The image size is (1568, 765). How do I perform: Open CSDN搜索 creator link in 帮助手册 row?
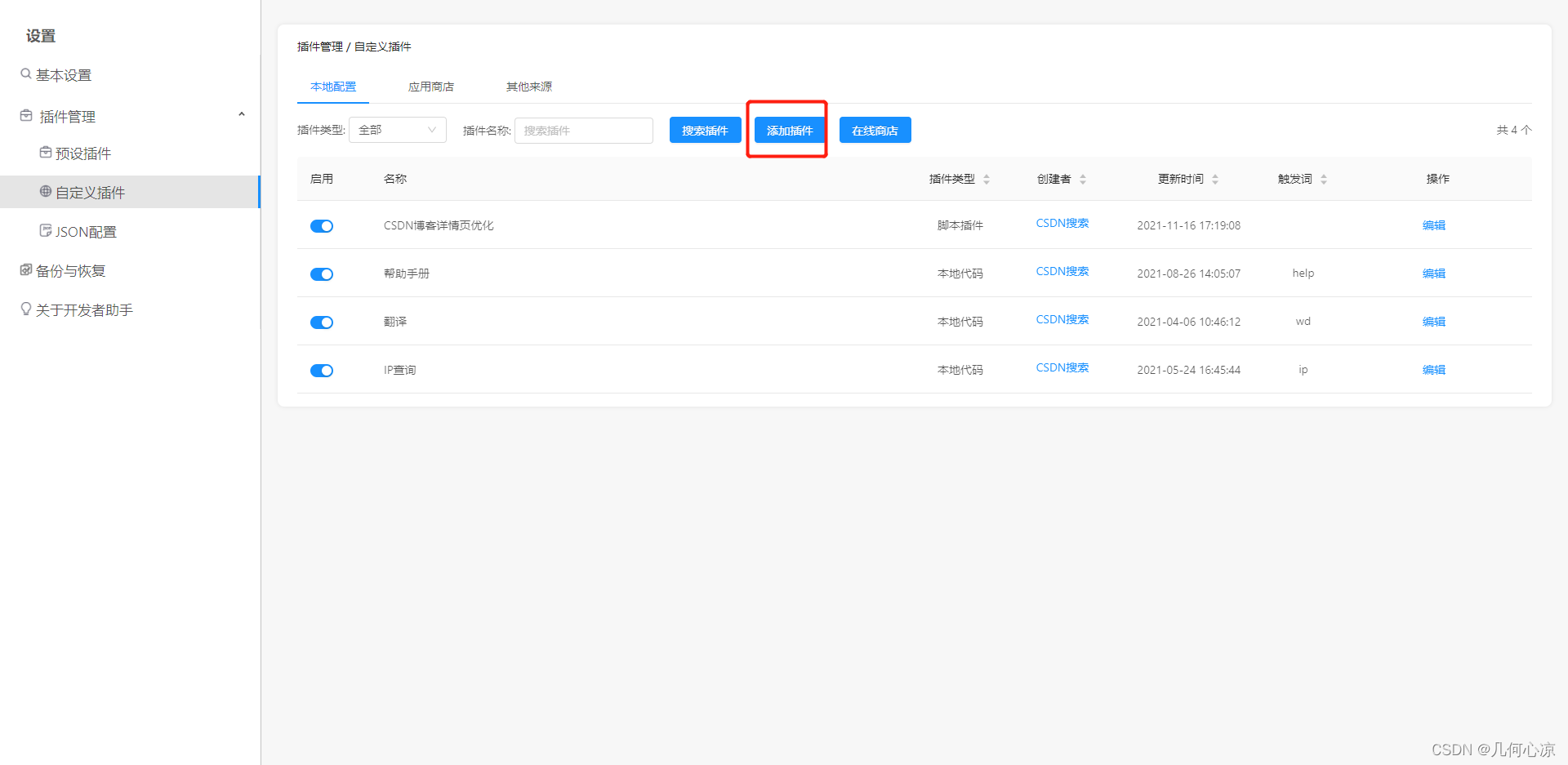pyautogui.click(x=1062, y=271)
